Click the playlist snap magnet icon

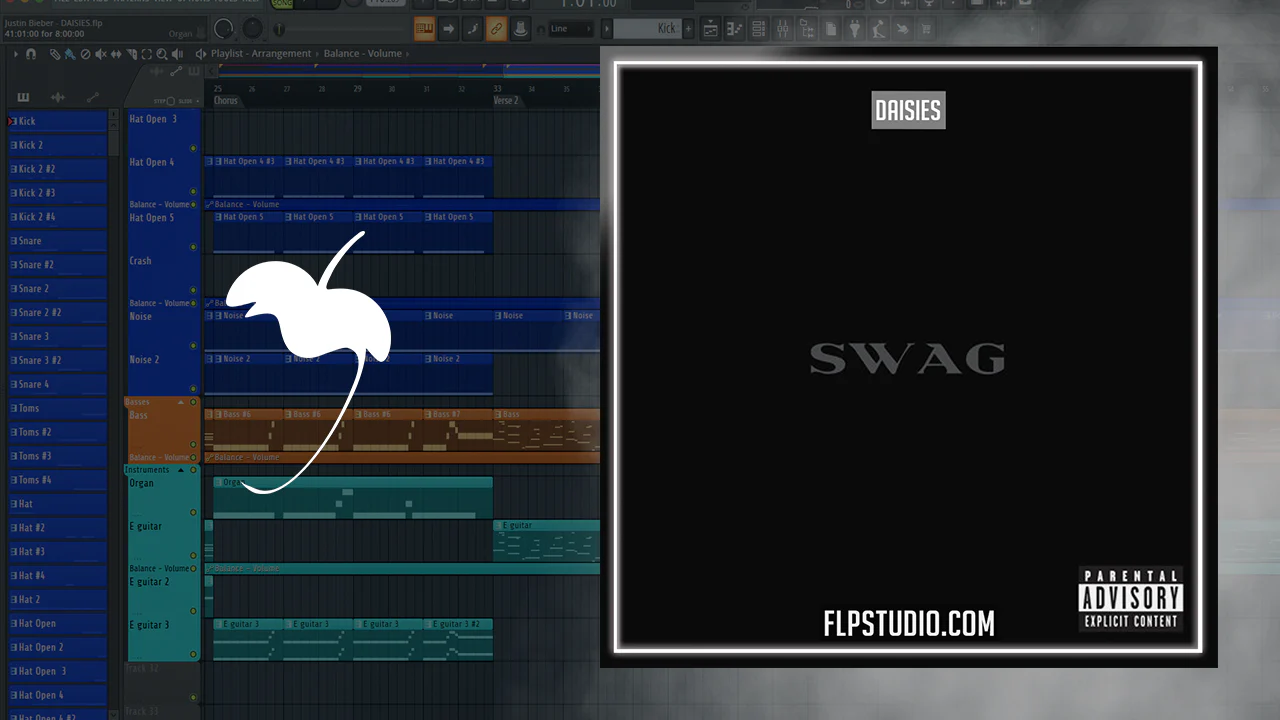click(x=31, y=54)
